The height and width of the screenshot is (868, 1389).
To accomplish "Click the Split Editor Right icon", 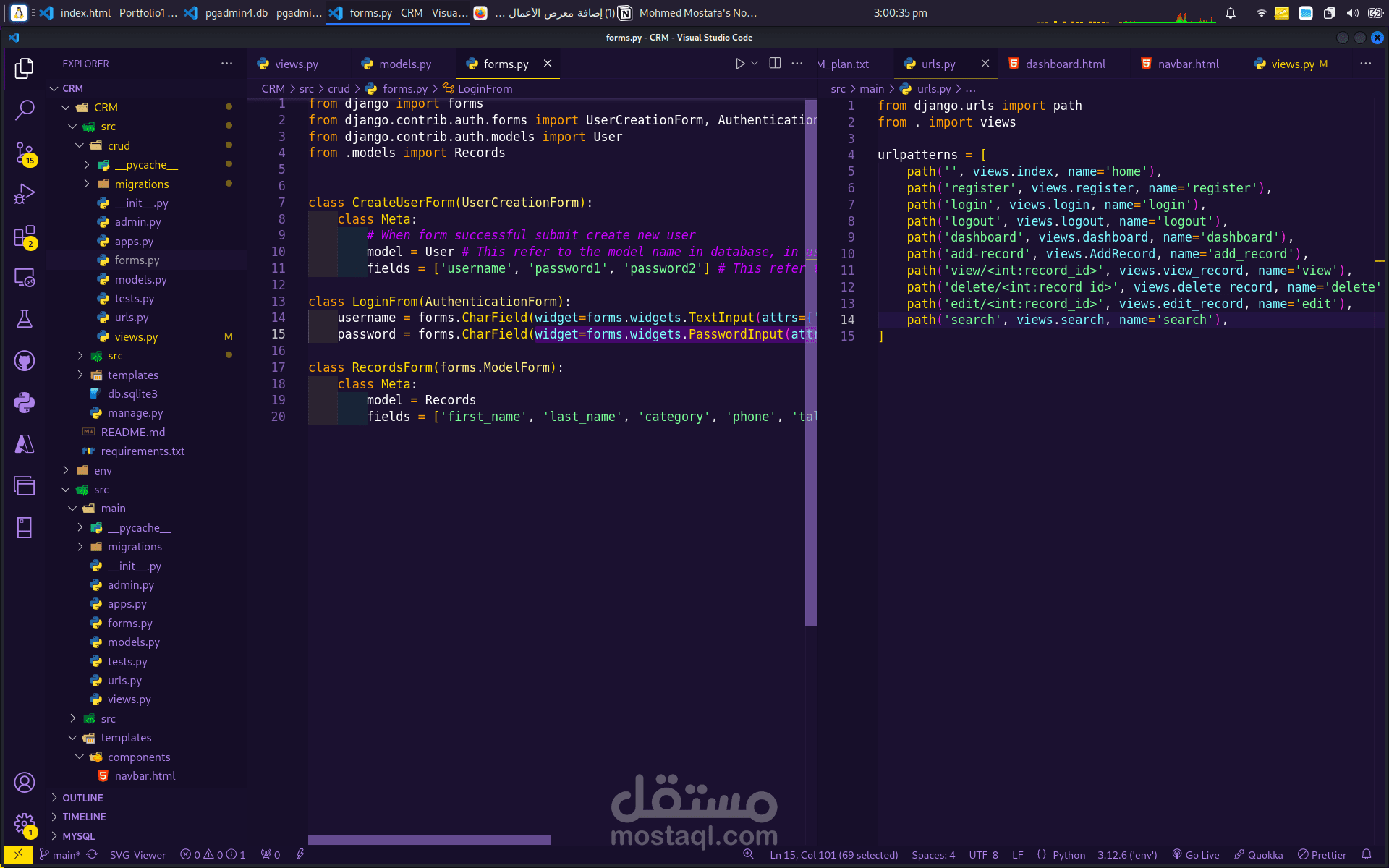I will 775,64.
